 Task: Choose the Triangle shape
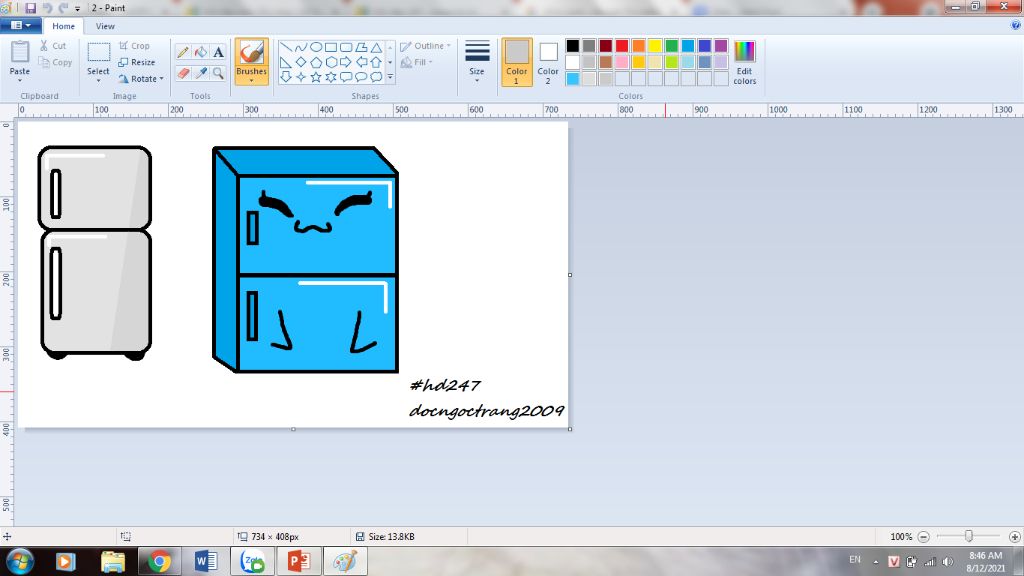pyautogui.click(x=376, y=48)
